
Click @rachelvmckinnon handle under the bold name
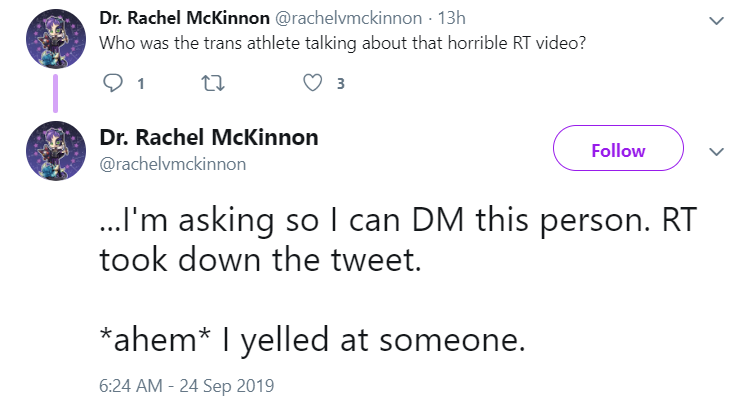(x=172, y=164)
